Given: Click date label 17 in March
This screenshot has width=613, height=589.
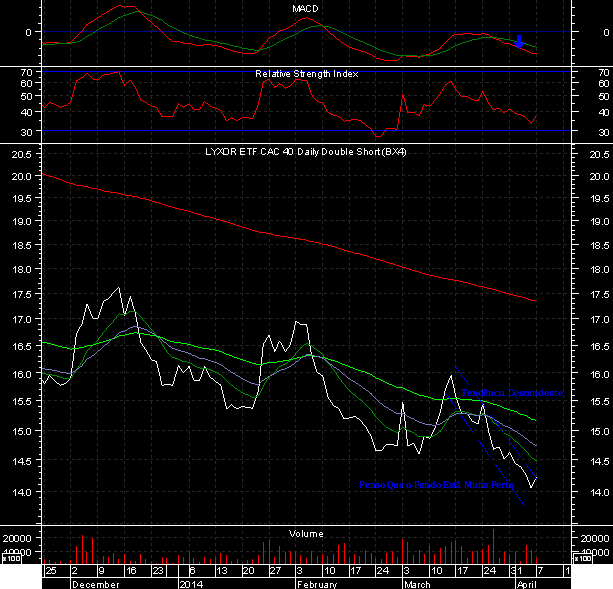Looking at the screenshot, I should click(462, 571).
